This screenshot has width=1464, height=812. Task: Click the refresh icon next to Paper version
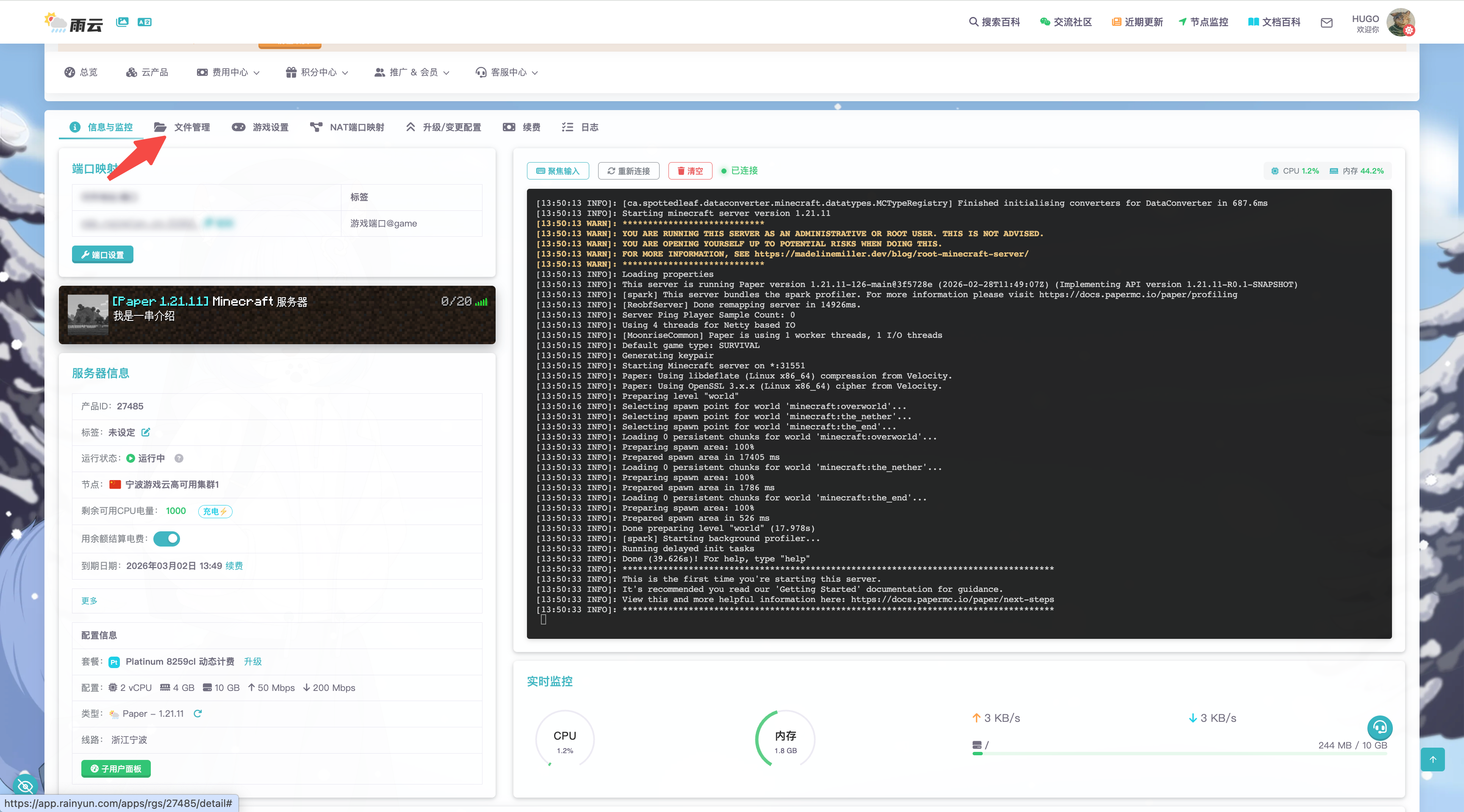tap(198, 714)
